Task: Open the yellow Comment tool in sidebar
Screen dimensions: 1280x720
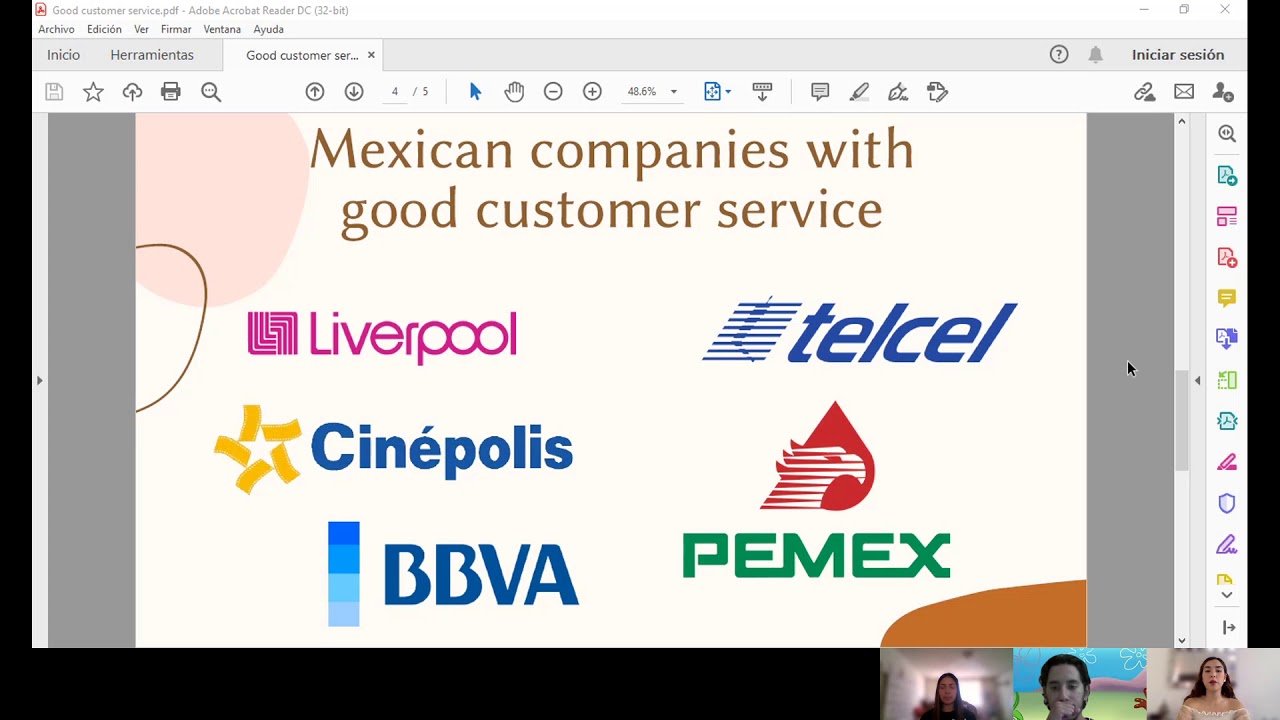Action: [x=1227, y=298]
